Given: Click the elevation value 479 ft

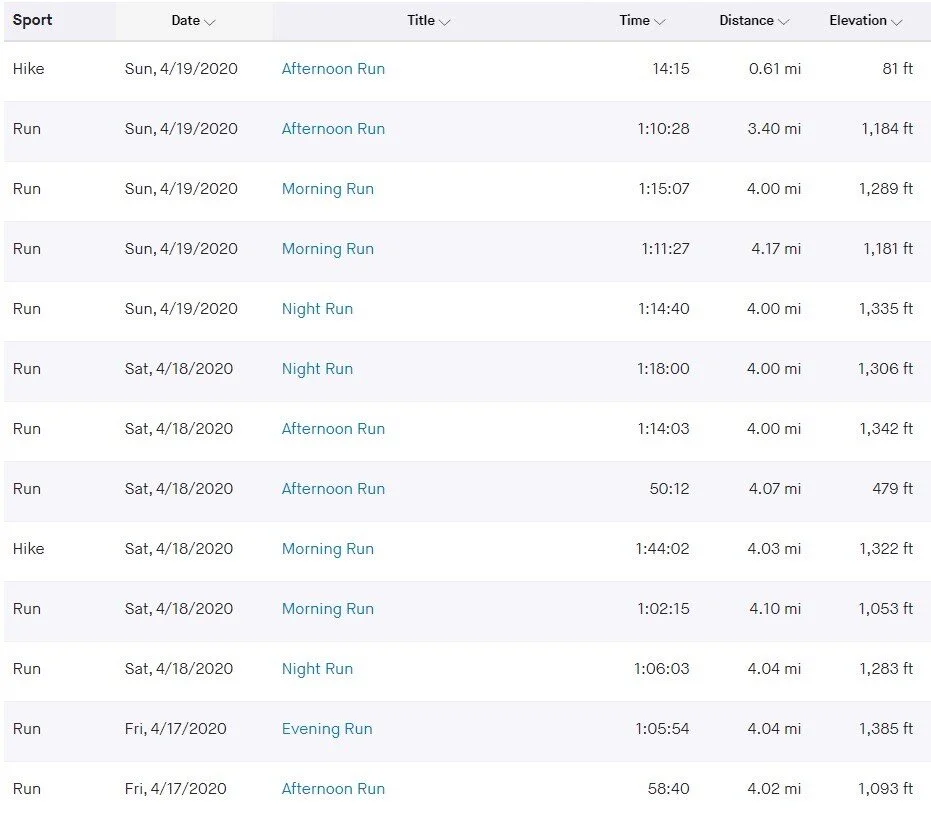Looking at the screenshot, I should (892, 489).
